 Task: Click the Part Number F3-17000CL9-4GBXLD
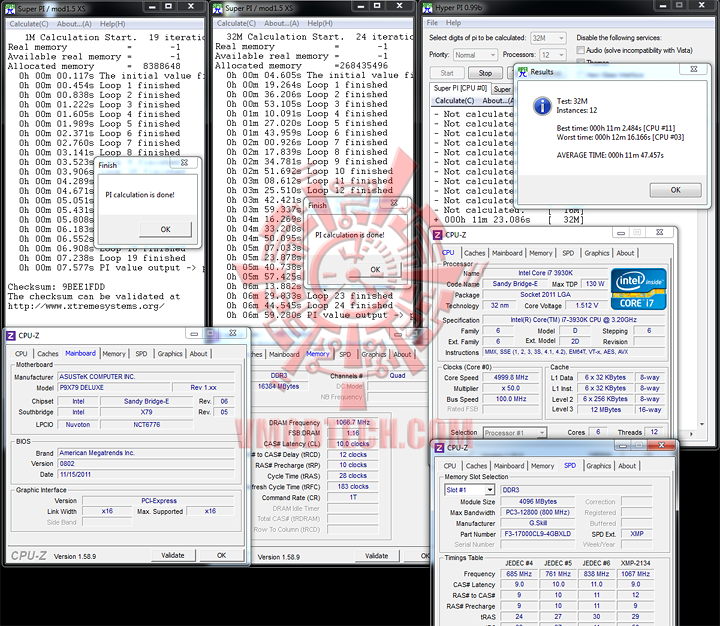(x=537, y=534)
